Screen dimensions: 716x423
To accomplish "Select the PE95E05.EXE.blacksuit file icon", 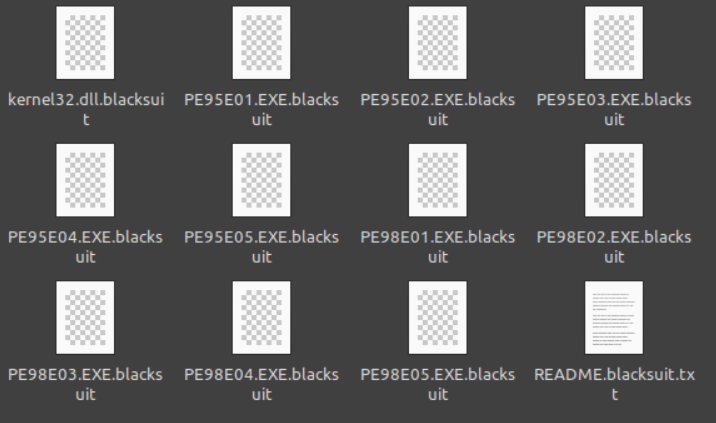I will [x=262, y=180].
